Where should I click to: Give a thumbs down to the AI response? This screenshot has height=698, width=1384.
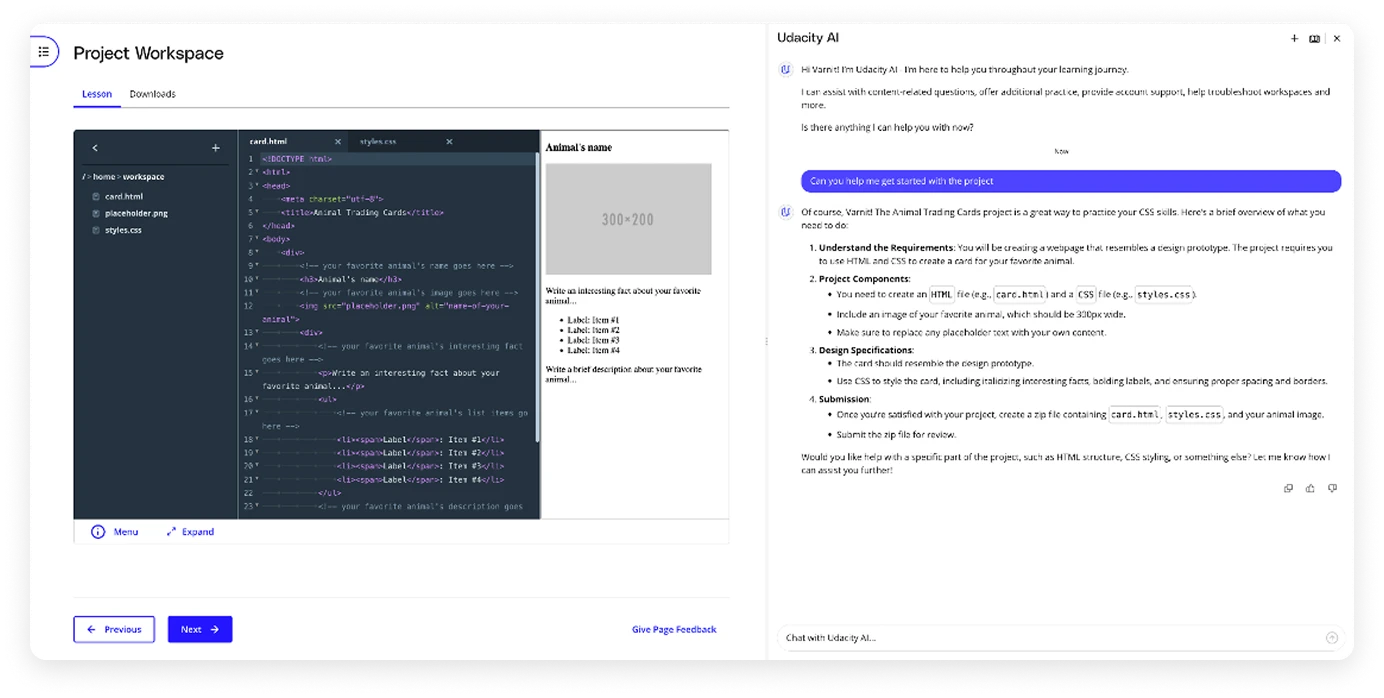(1332, 488)
